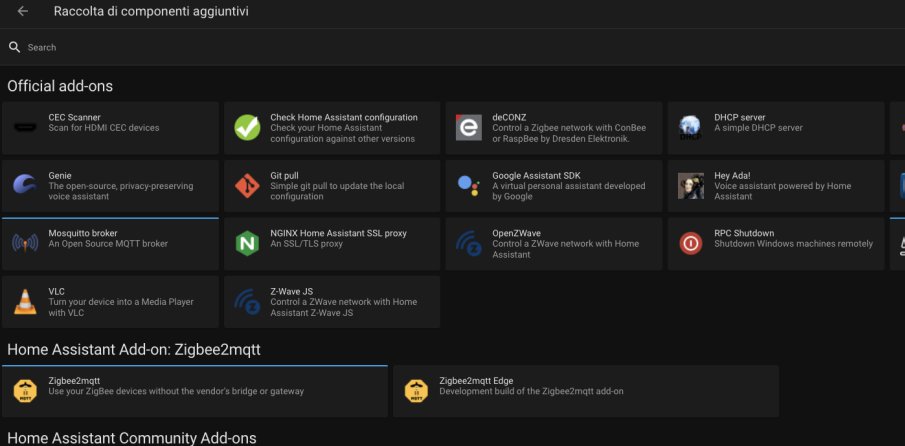Screen dimensions: 905x446
Task: Click 'Development build of the Zigbee2mqtt add-on' text
Action: 532,391
